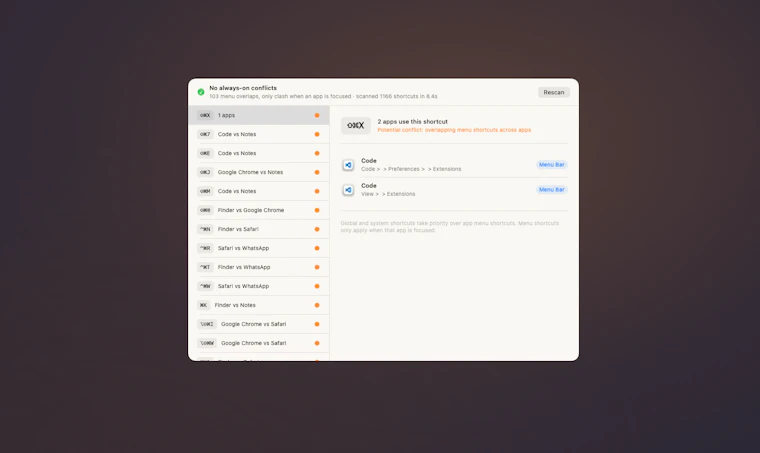Click the Rescan button
760x453 pixels.
554,92
